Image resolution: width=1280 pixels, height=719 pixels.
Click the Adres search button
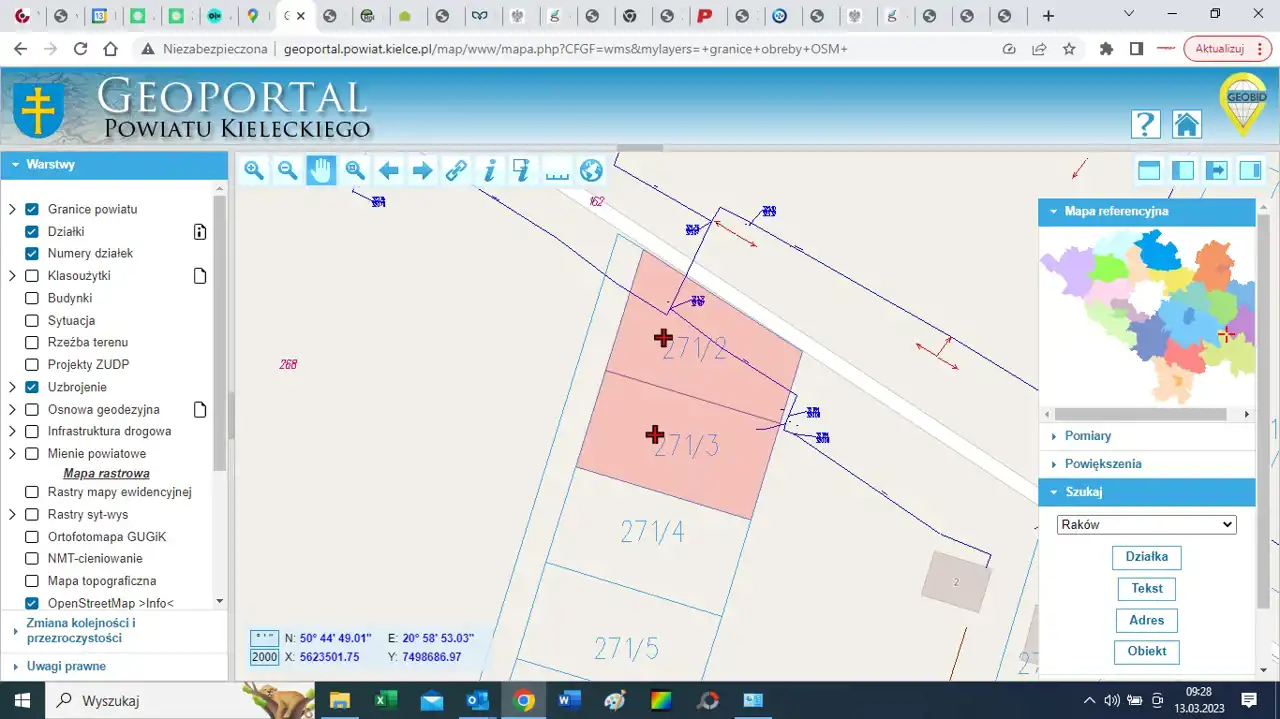(x=1146, y=620)
